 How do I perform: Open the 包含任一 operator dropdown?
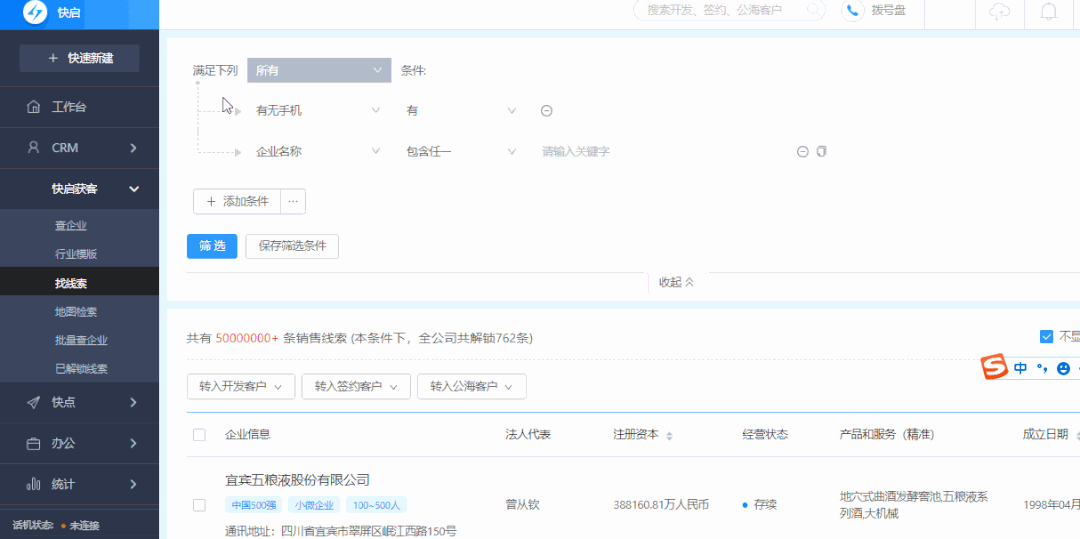click(461, 151)
